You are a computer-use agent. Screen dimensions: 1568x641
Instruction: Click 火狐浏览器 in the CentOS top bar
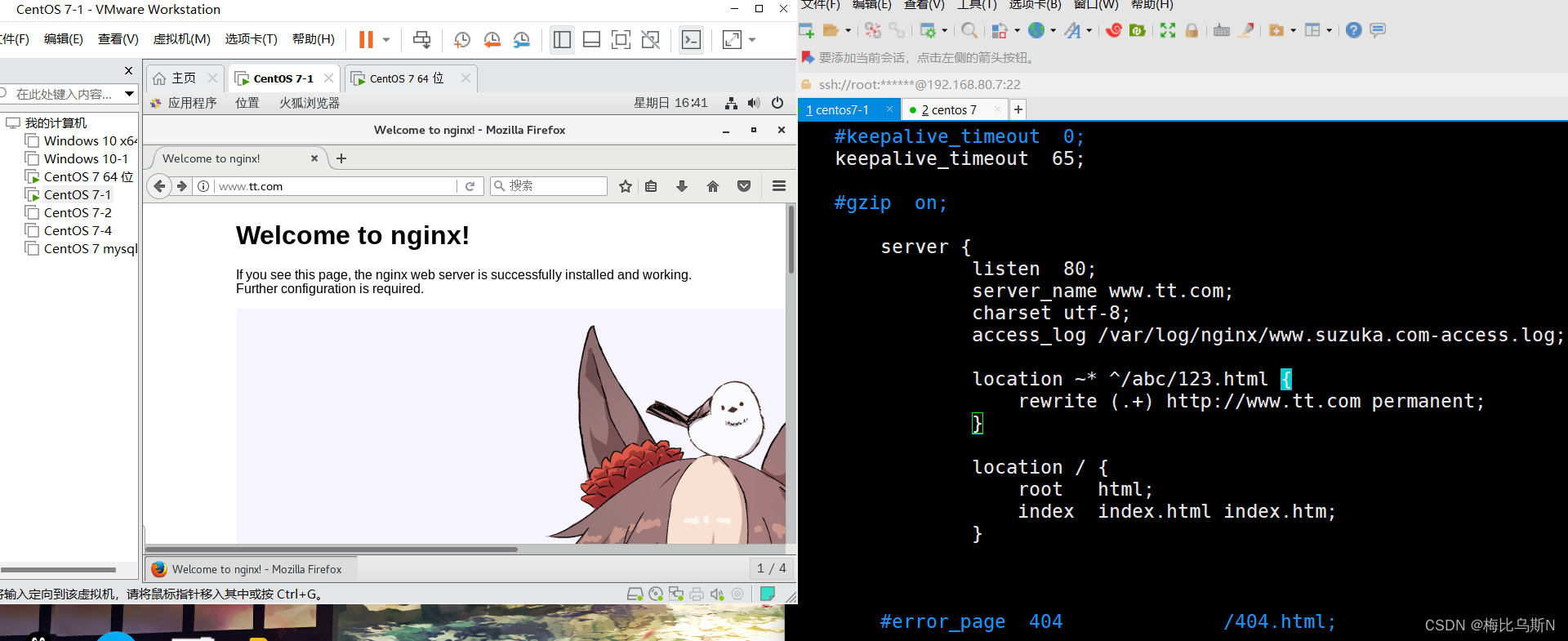coord(310,103)
